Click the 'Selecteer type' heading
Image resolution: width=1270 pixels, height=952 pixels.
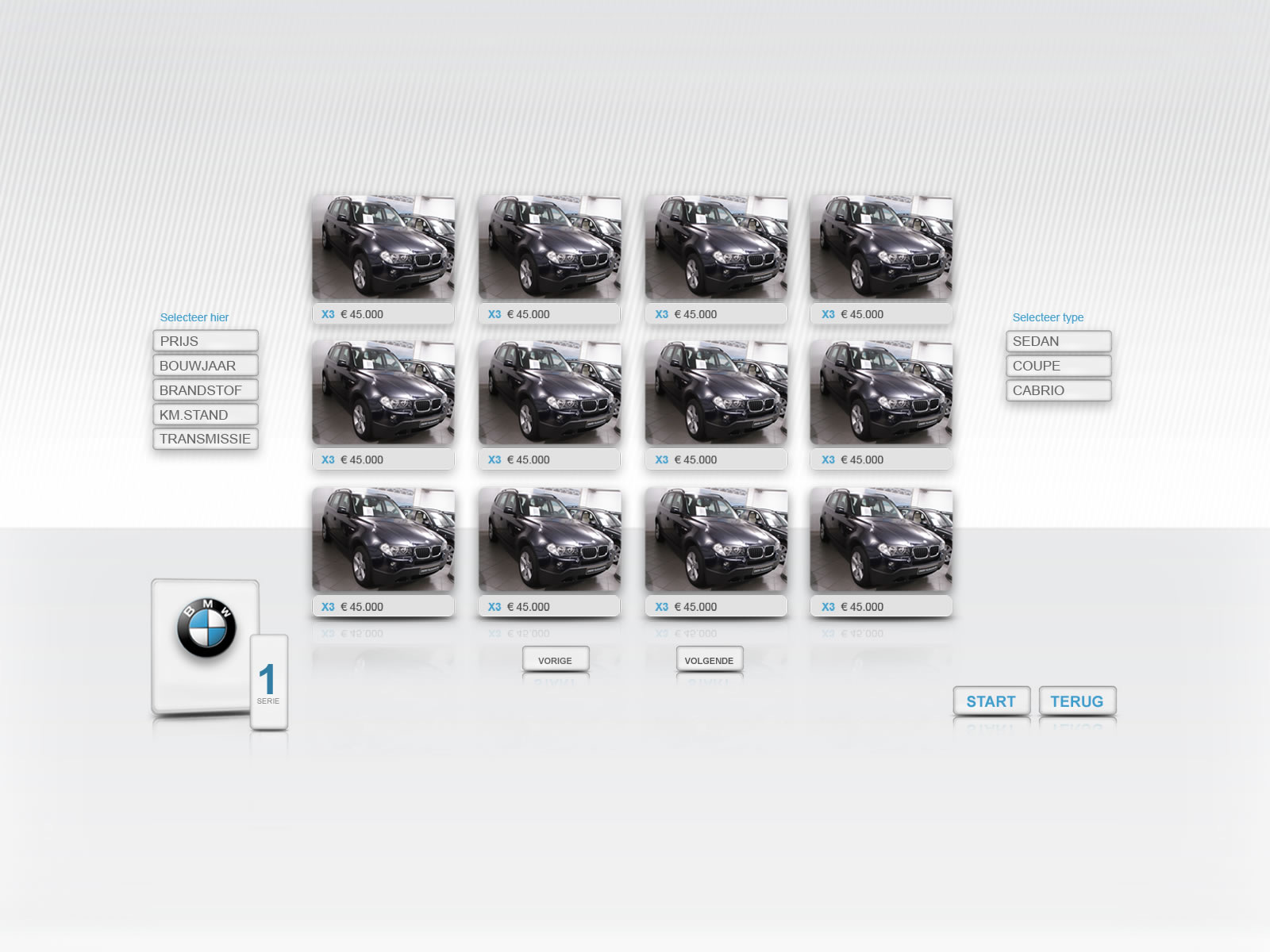click(1048, 317)
